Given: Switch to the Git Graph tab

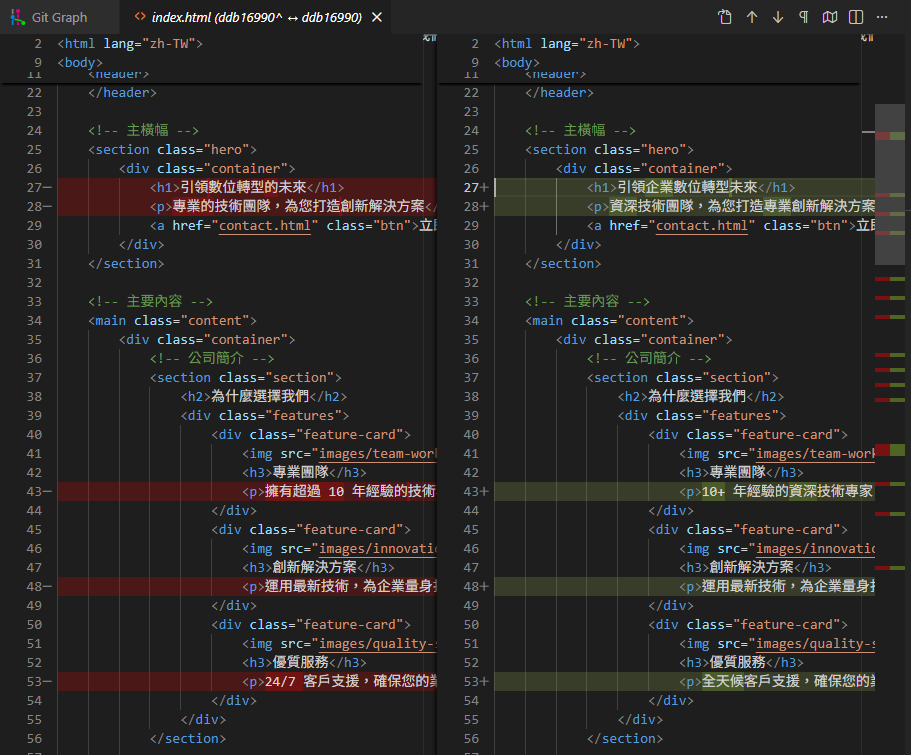Looking at the screenshot, I should point(59,17).
